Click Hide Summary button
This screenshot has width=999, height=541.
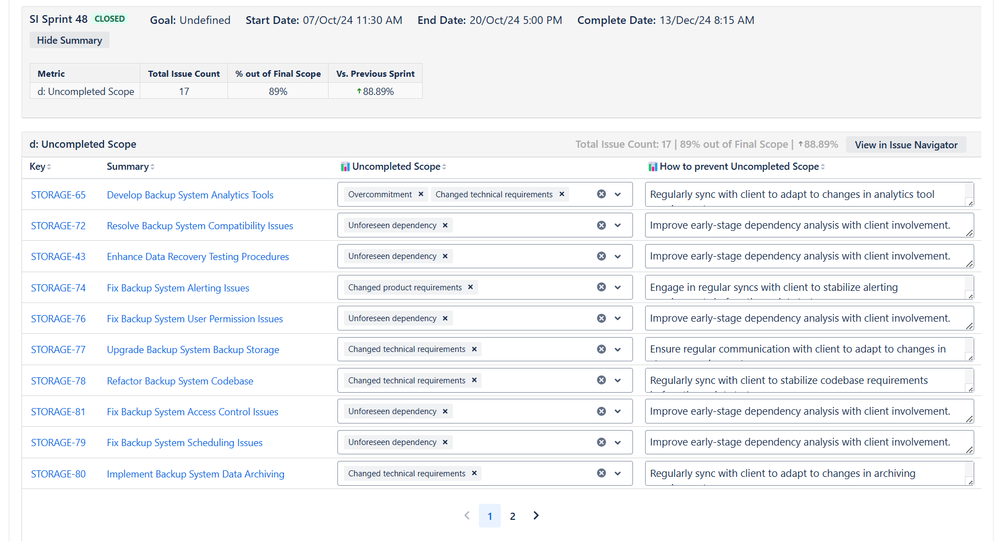coord(69,40)
